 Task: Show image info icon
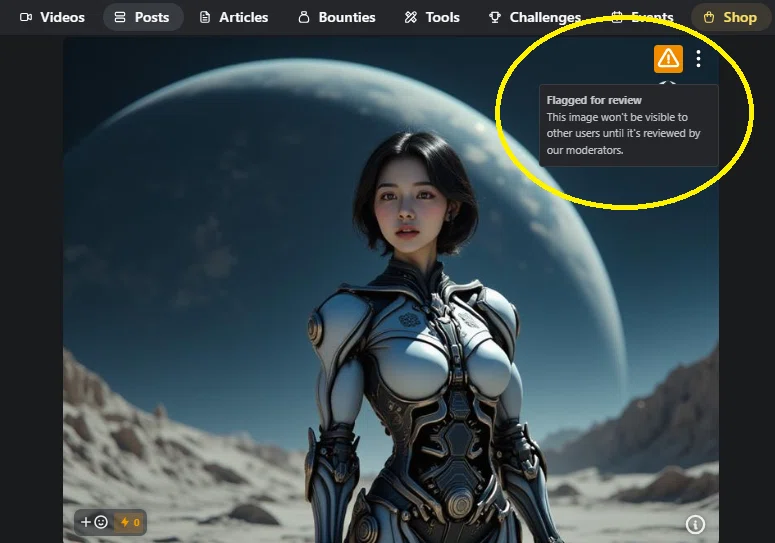(x=695, y=524)
